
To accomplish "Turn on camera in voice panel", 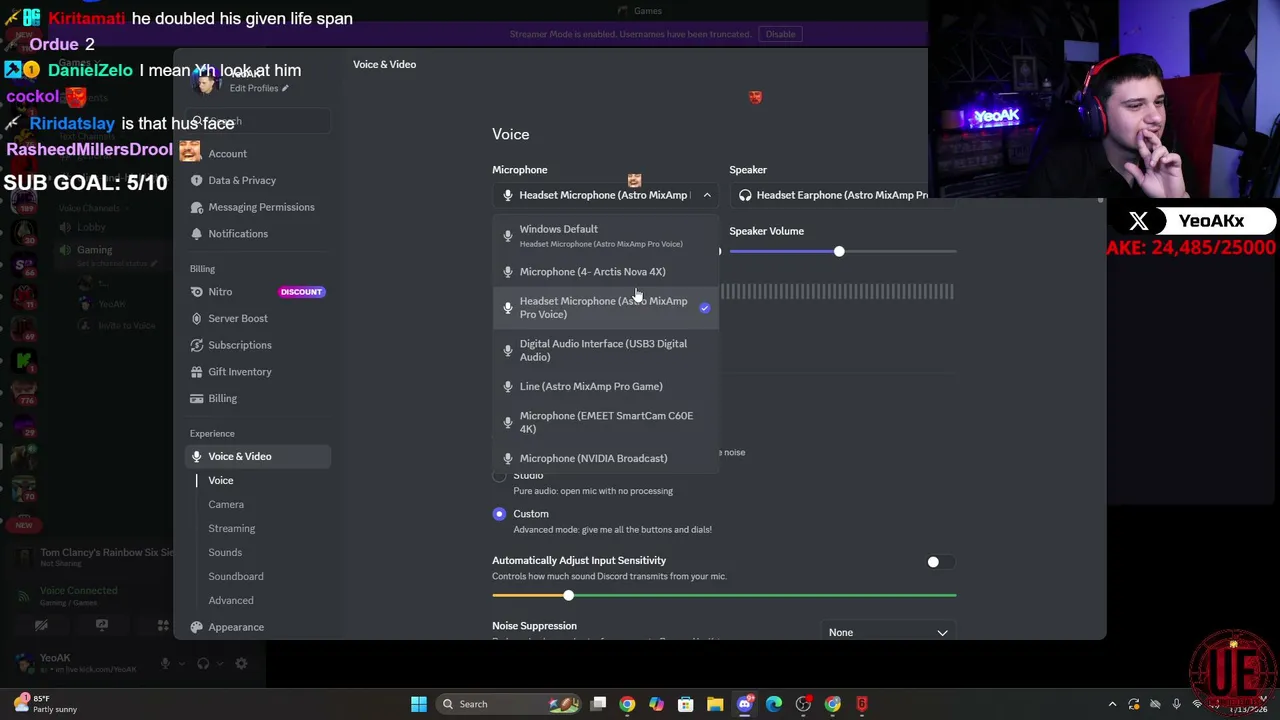I will click(41, 626).
